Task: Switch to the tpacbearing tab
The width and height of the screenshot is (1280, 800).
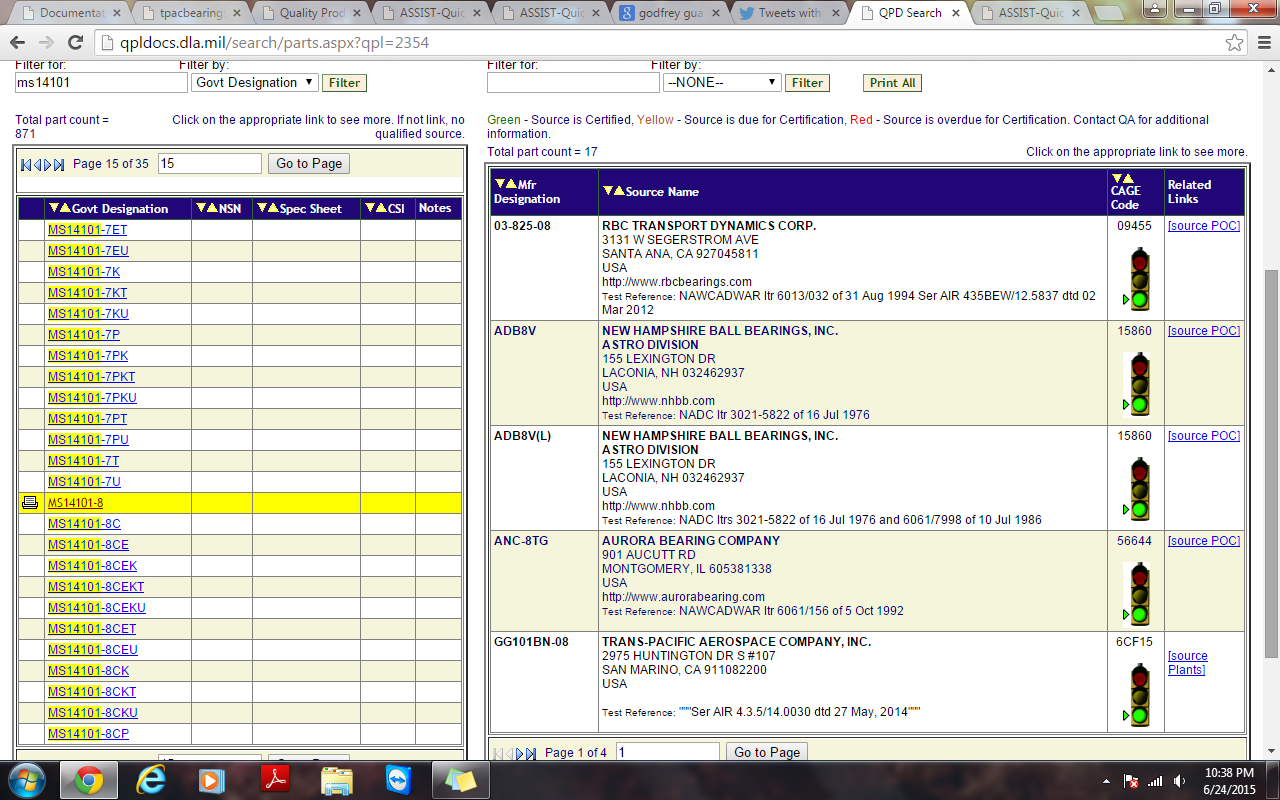Action: pyautogui.click(x=190, y=13)
